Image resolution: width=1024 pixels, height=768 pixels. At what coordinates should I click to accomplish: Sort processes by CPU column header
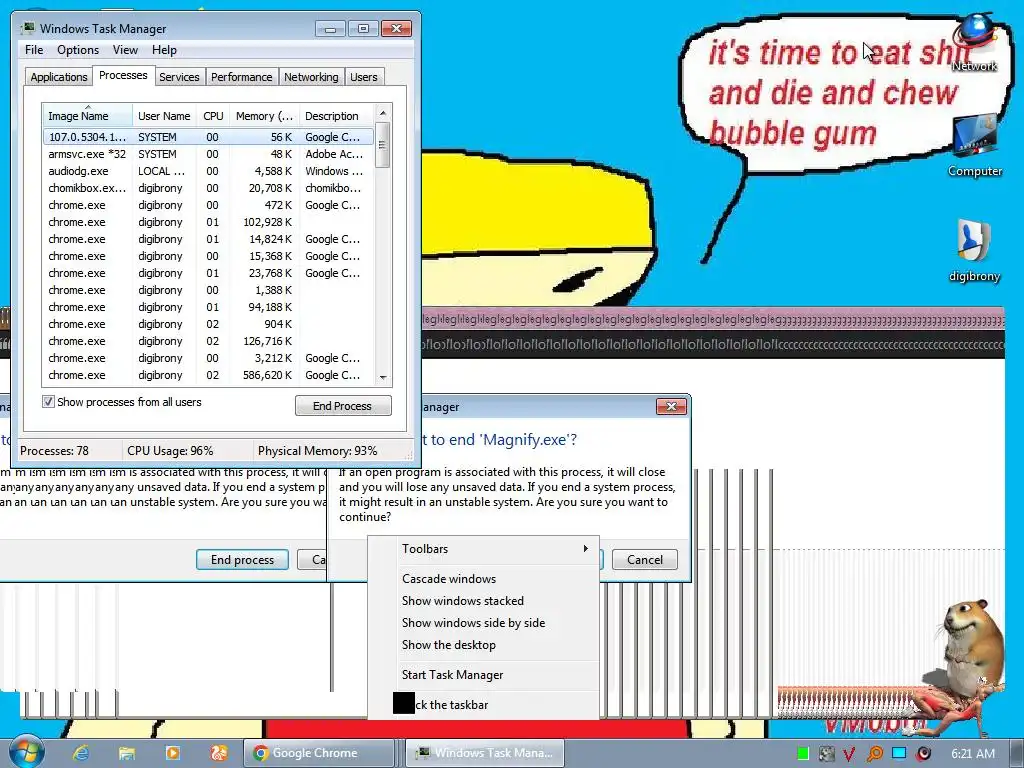pos(213,116)
